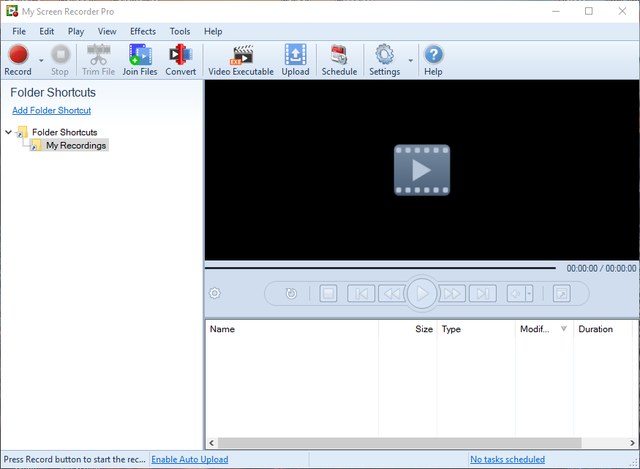Viewport: 640px width, 469px height.
Task: Open the Tools menu
Action: (180, 31)
